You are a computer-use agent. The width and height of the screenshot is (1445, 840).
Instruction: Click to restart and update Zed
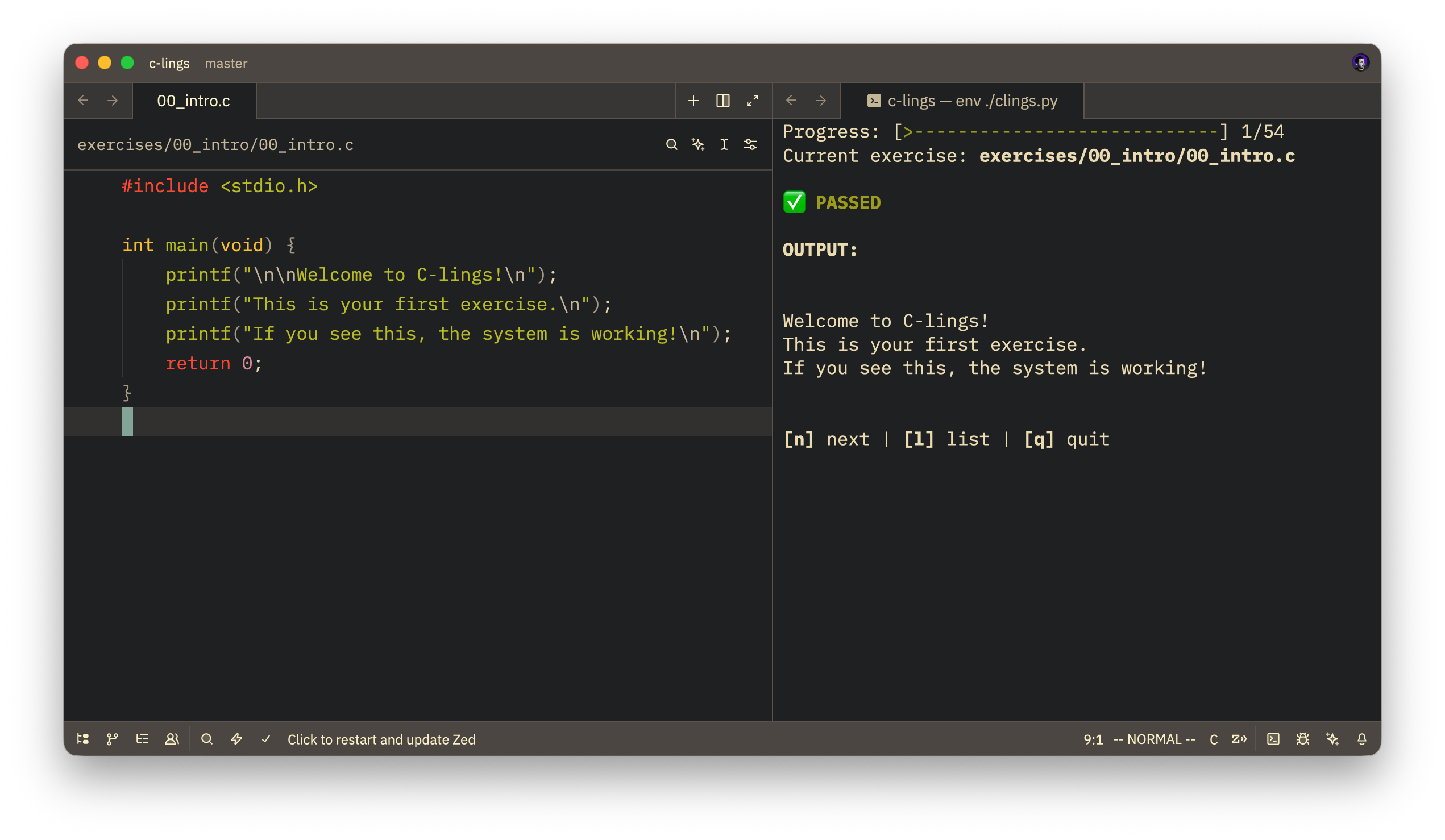coord(382,739)
